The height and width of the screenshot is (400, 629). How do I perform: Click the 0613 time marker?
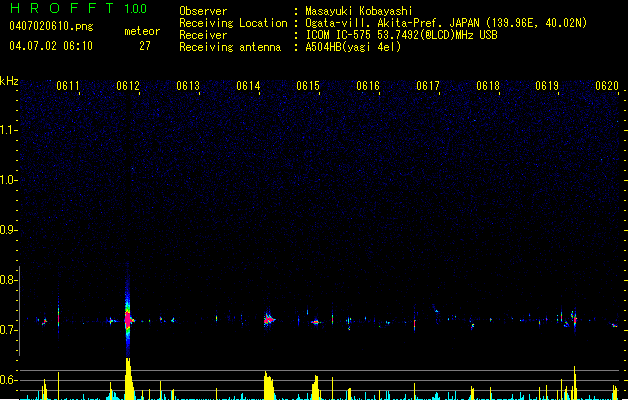point(188,86)
